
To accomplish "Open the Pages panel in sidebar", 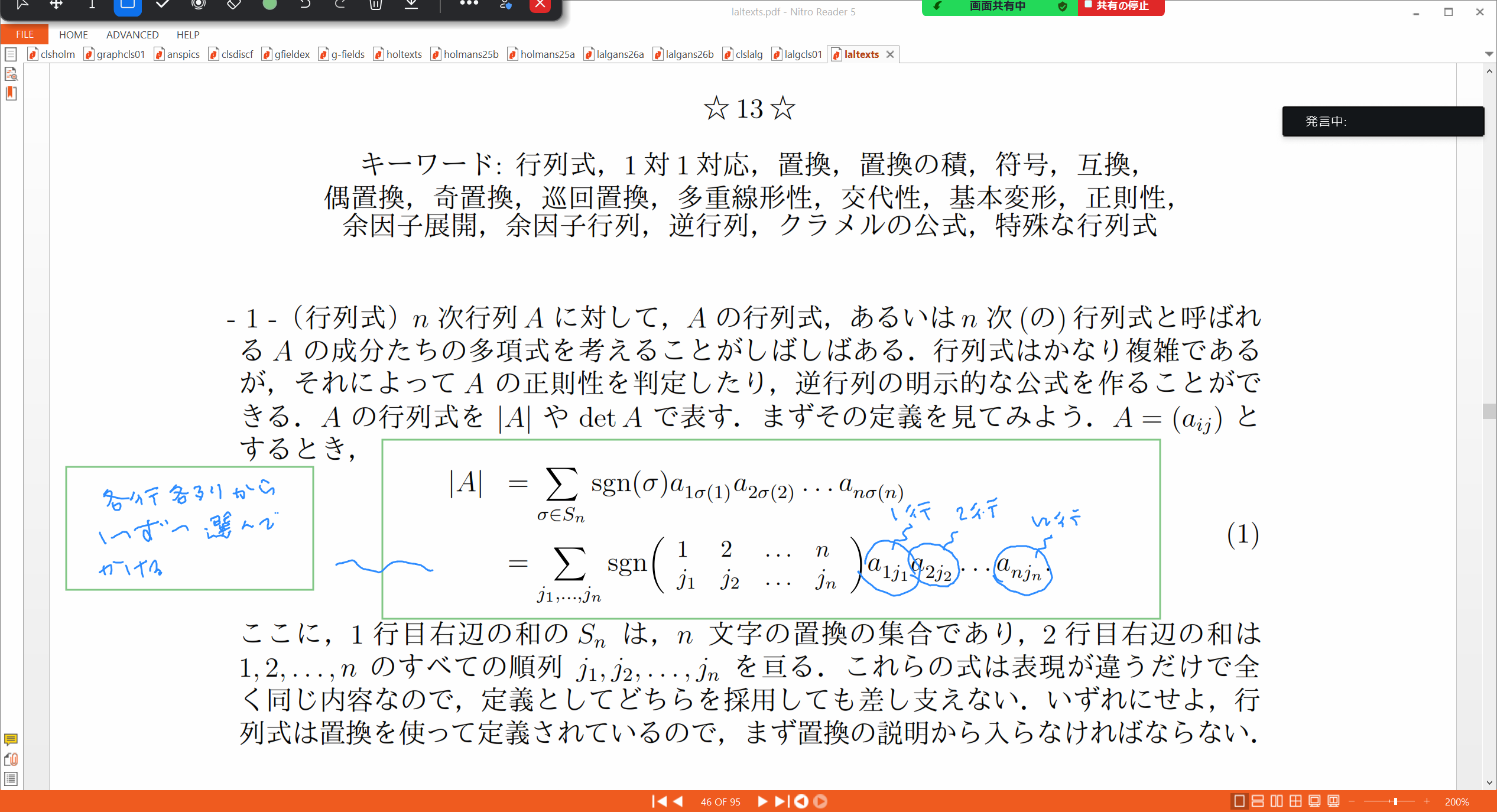I will coord(11,55).
